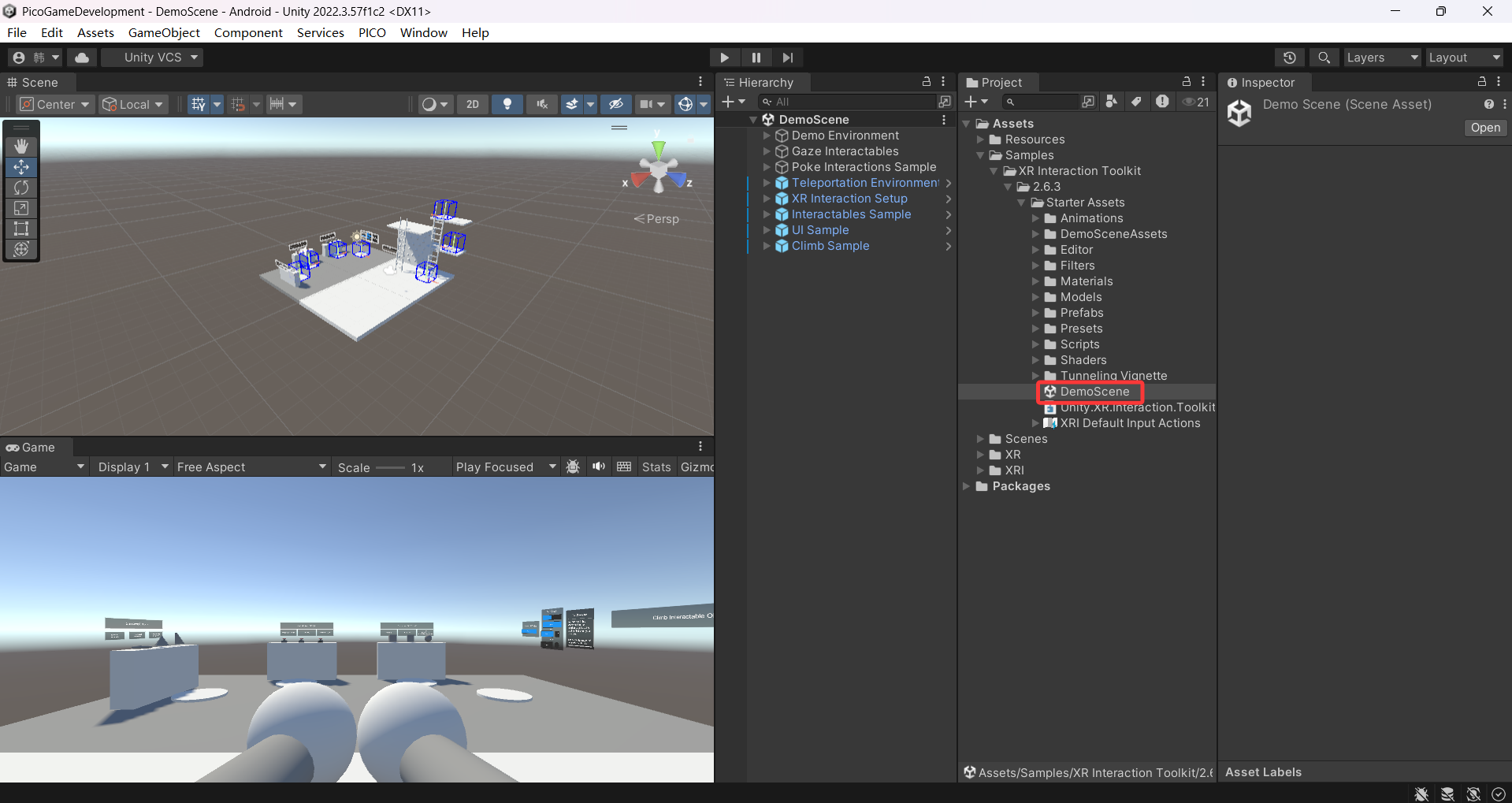Open the Component menu
The width and height of the screenshot is (1512, 803).
click(x=248, y=32)
